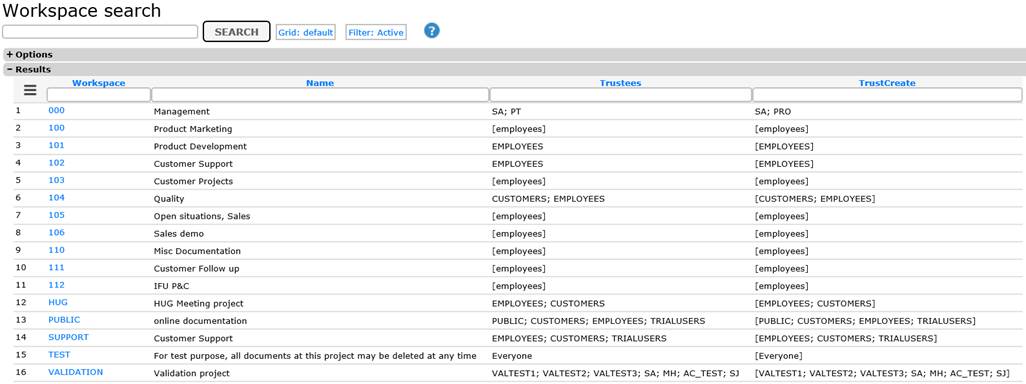This screenshot has height=384, width=1026.
Task: Click the Workspace column filter field
Action: (x=99, y=95)
